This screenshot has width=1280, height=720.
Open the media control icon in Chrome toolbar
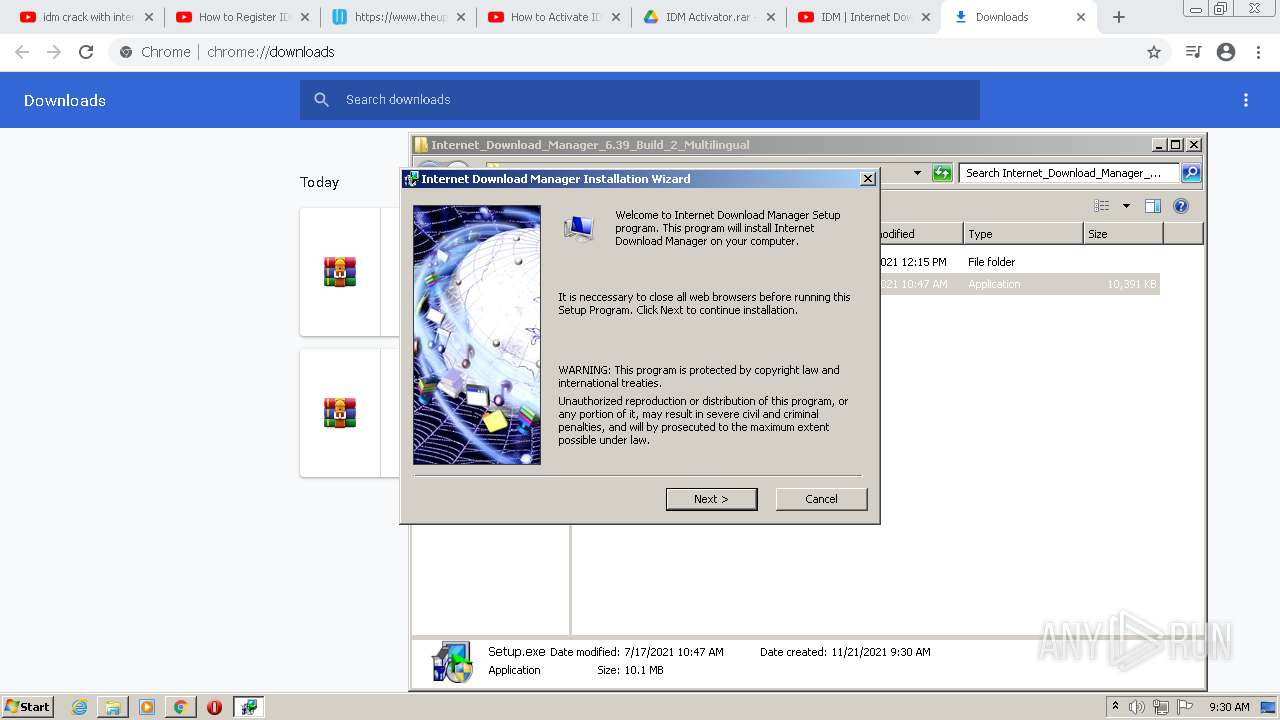pyautogui.click(x=1193, y=52)
